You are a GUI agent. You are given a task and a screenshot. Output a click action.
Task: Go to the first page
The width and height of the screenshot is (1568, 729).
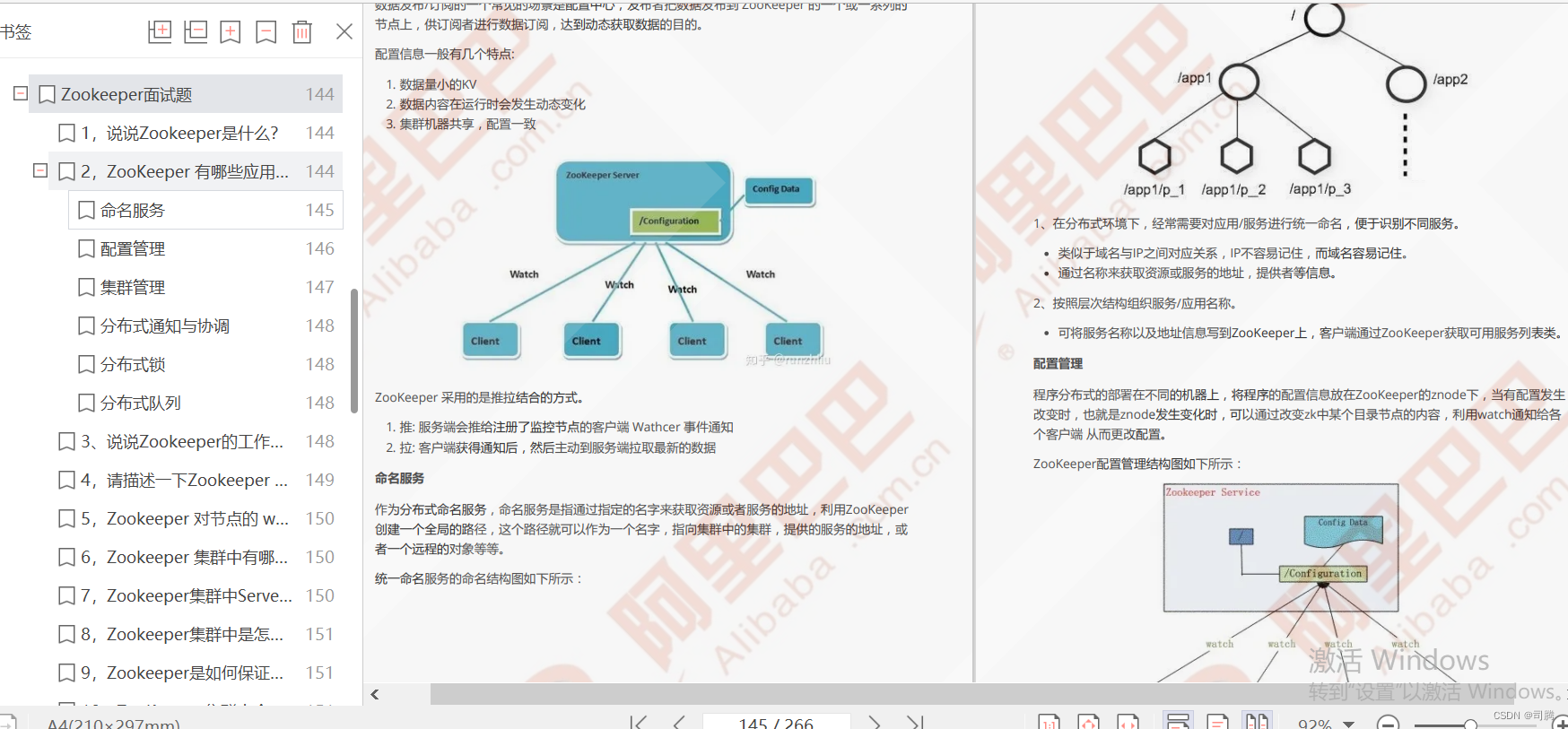[638, 722]
